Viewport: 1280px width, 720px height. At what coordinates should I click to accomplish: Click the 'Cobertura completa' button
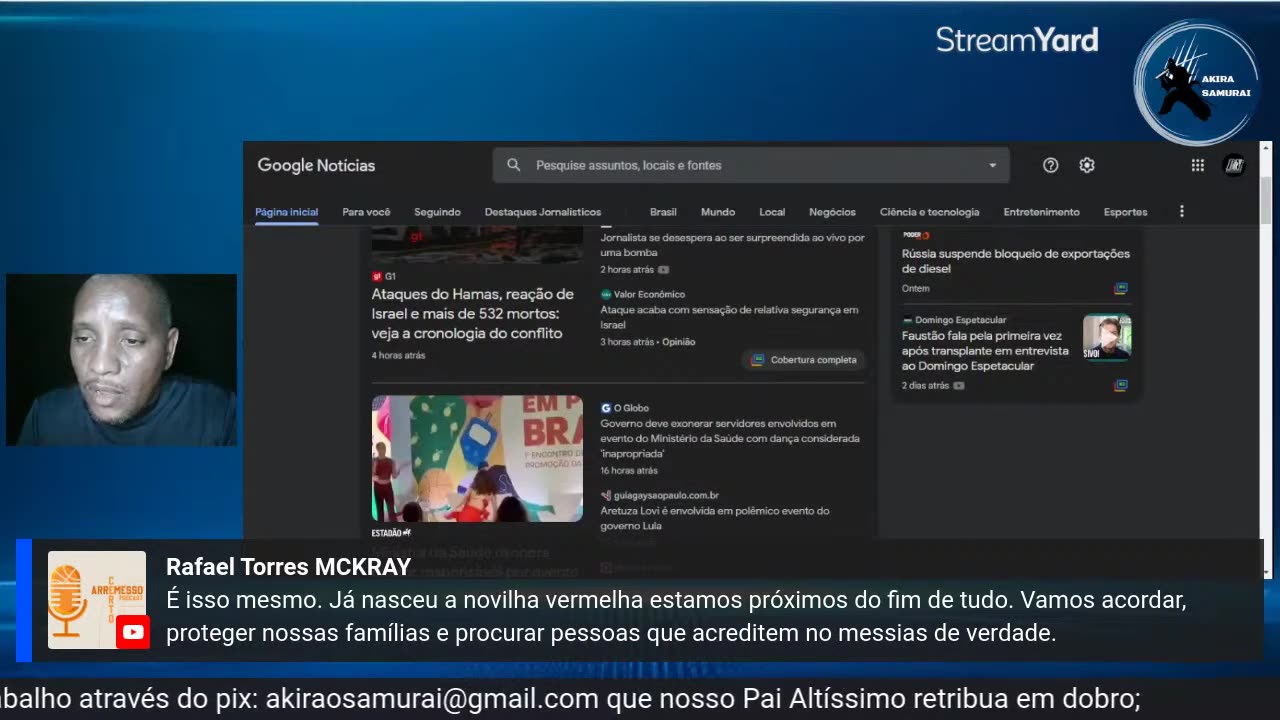tap(804, 360)
